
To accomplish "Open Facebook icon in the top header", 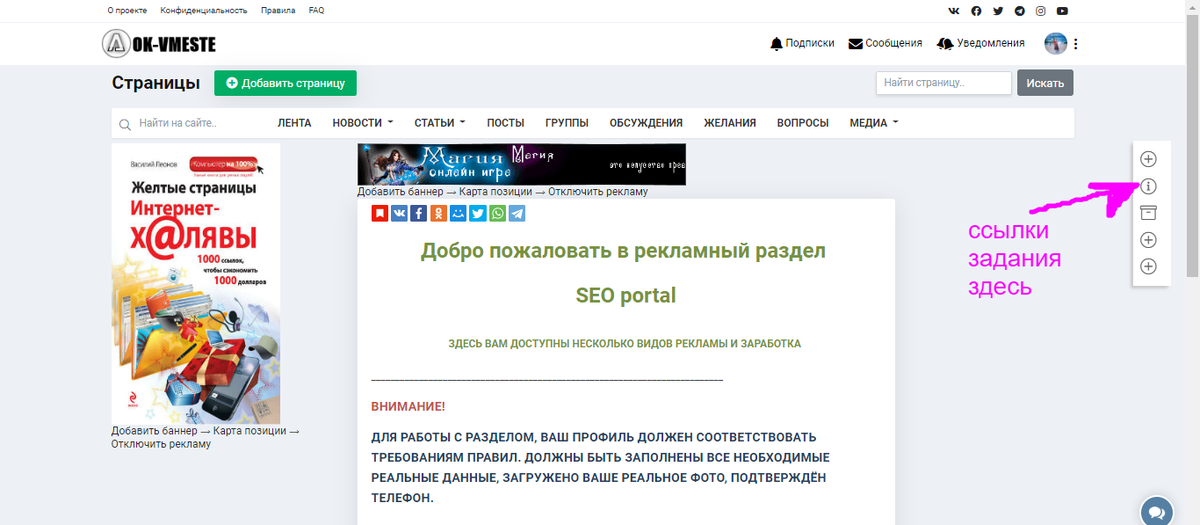I will (x=976, y=11).
